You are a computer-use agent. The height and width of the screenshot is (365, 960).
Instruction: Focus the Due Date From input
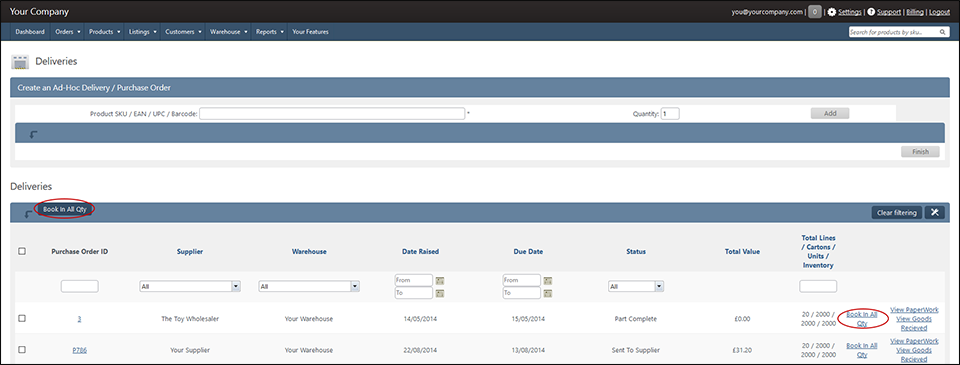522,280
